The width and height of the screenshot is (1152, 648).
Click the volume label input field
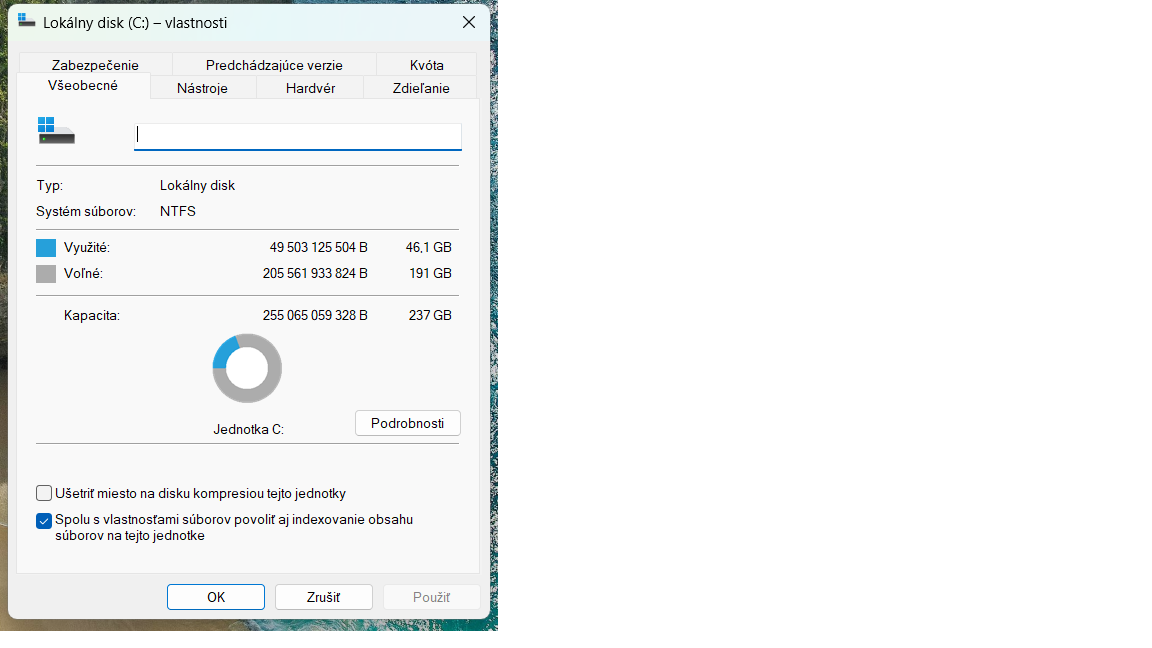[296, 136]
